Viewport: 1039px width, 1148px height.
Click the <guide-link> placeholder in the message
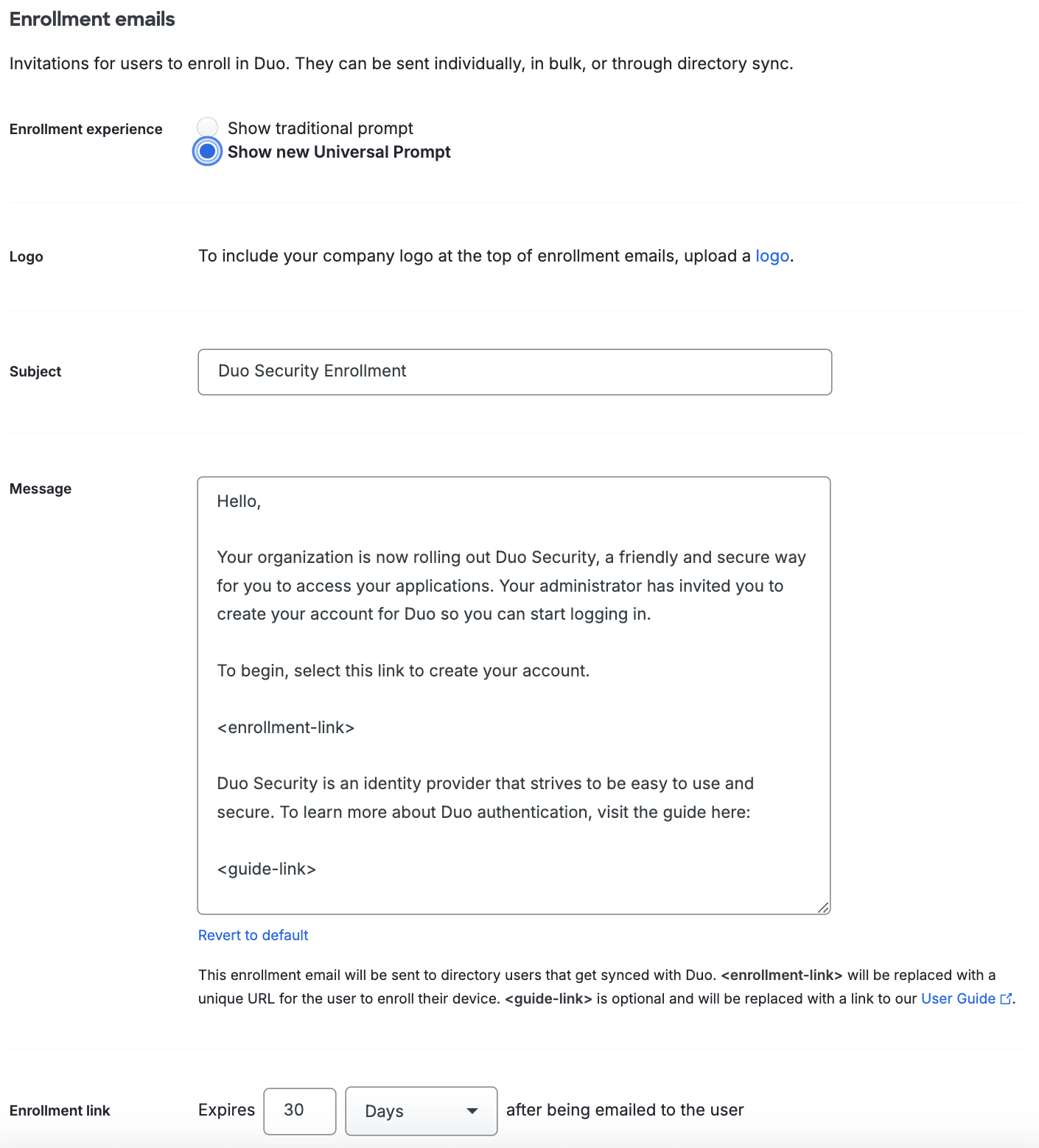(266, 869)
